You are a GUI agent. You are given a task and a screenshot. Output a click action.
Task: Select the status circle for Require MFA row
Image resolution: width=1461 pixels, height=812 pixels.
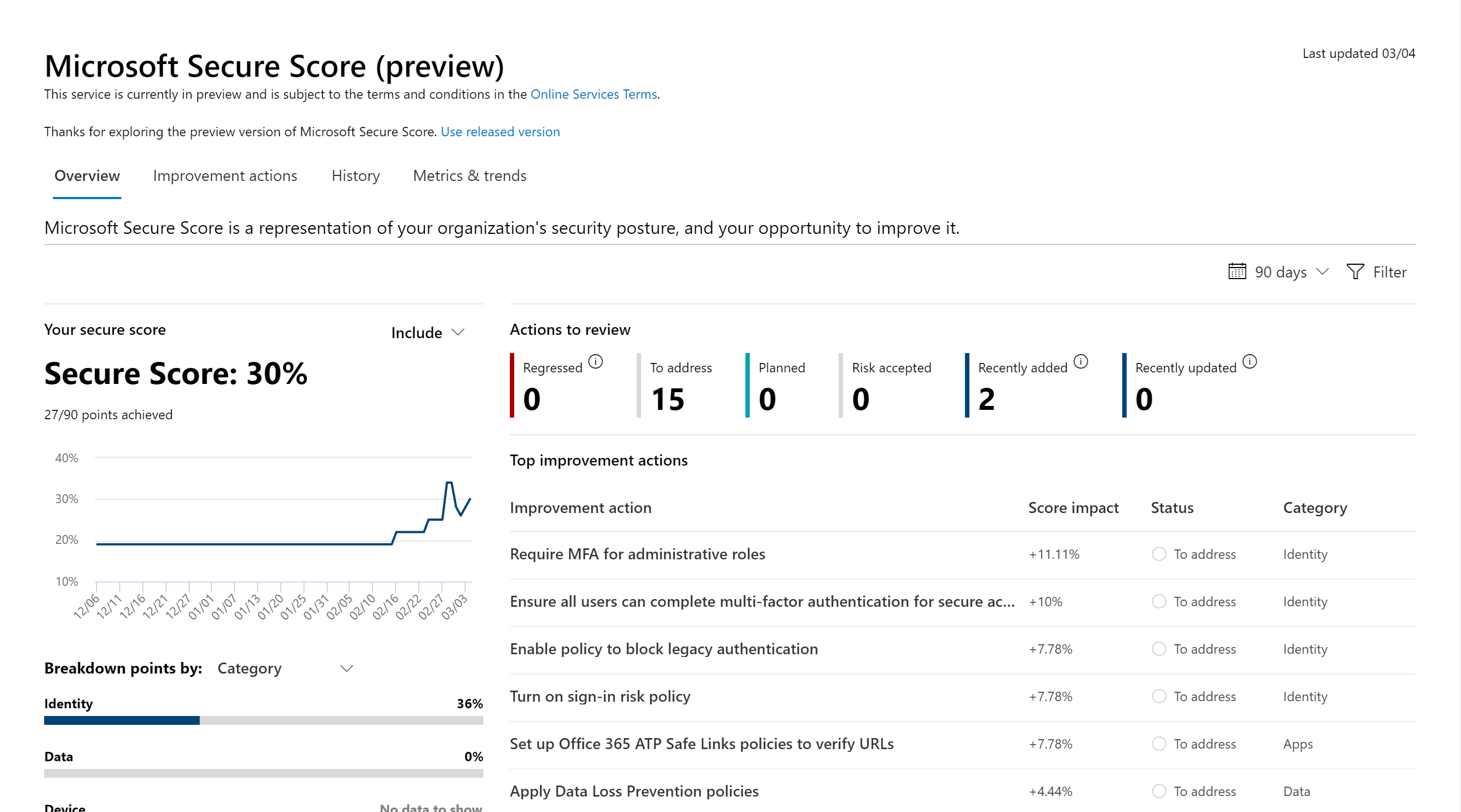tap(1159, 554)
